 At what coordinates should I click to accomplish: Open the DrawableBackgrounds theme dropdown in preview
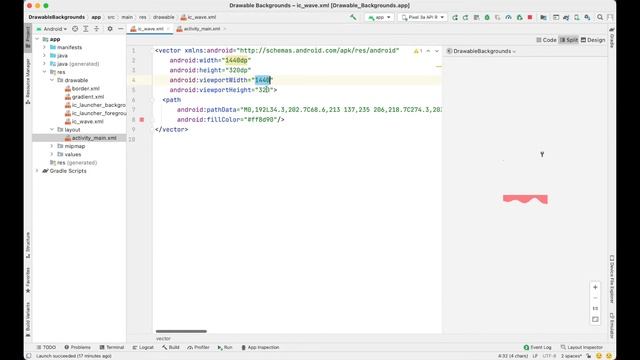481,51
